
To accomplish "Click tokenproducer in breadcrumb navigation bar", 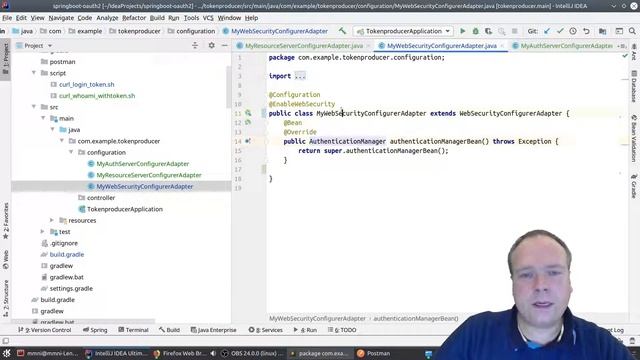I will [x=139, y=31].
